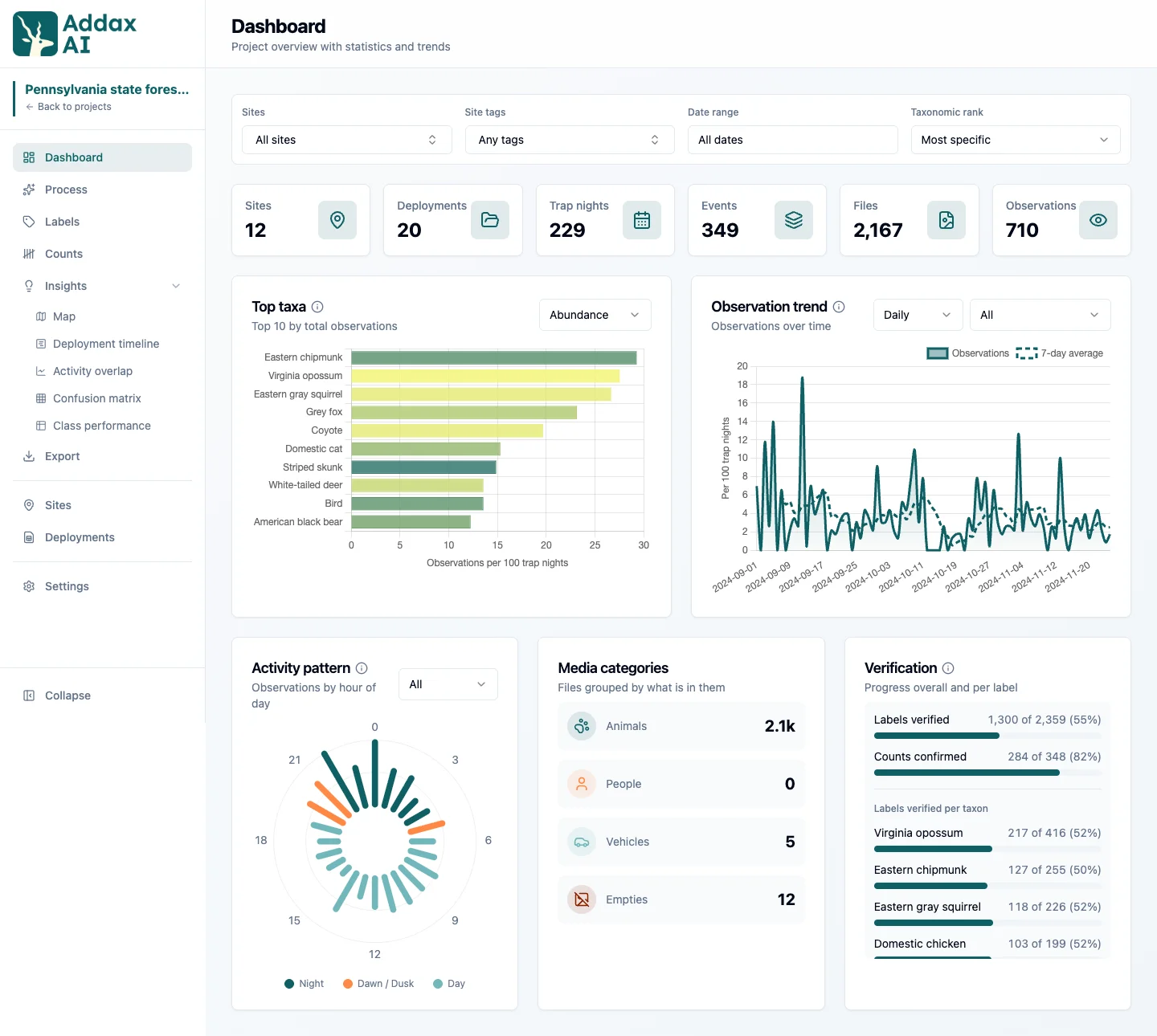1157x1036 pixels.
Task: Open the Dashboard menu item
Action: (102, 157)
